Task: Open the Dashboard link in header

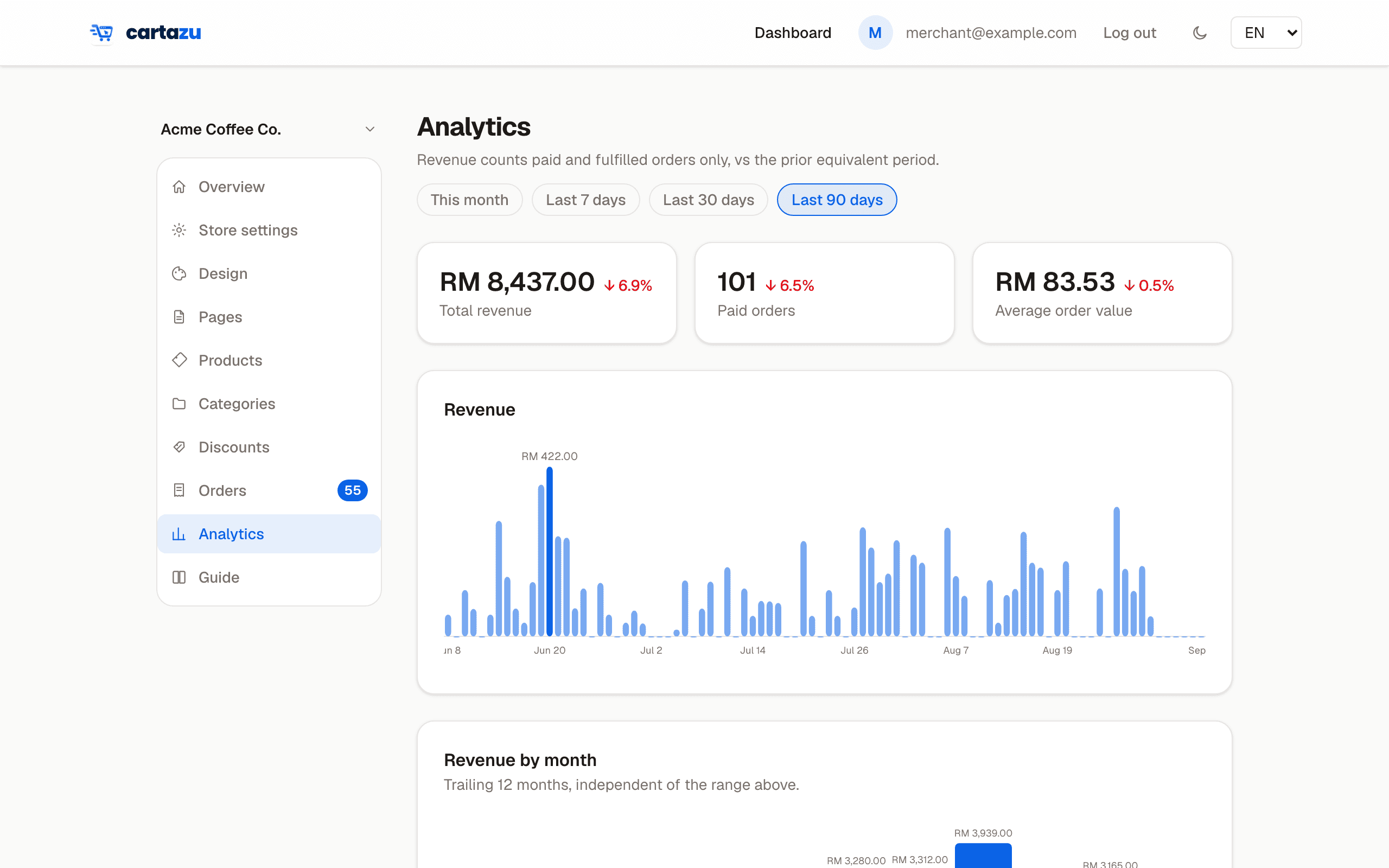Action: pyautogui.click(x=793, y=33)
